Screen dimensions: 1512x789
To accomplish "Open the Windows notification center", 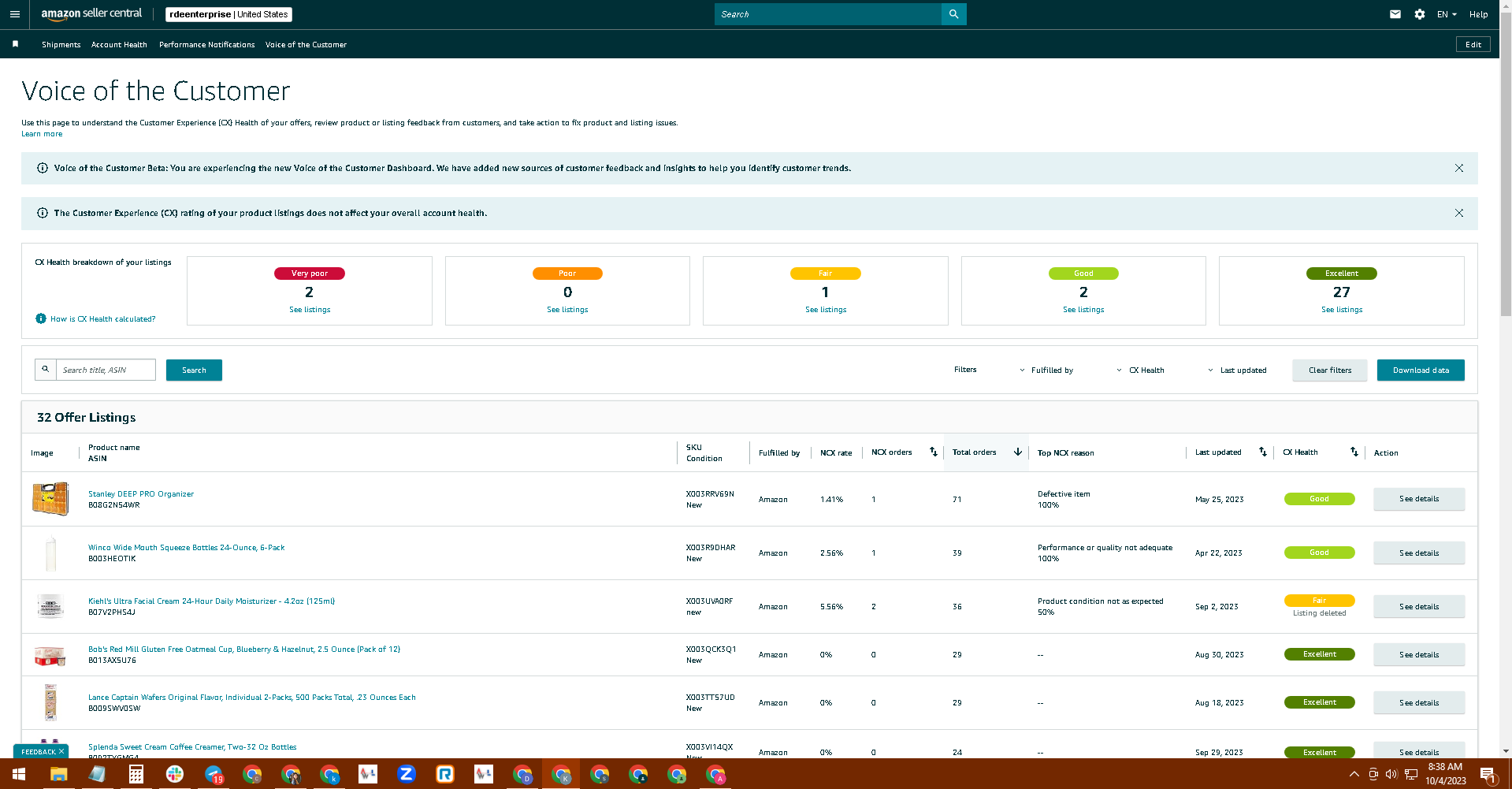I will pos(1488,774).
